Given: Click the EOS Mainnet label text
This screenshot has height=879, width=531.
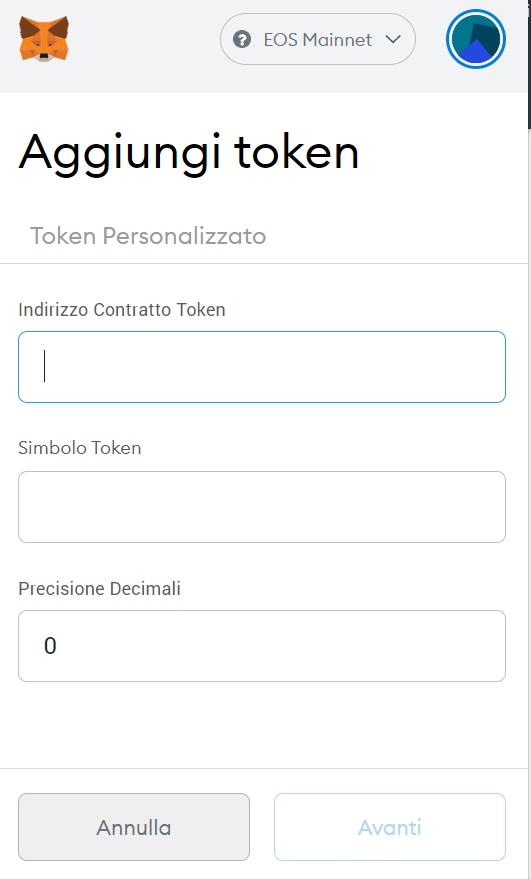Looking at the screenshot, I should click(318, 40).
